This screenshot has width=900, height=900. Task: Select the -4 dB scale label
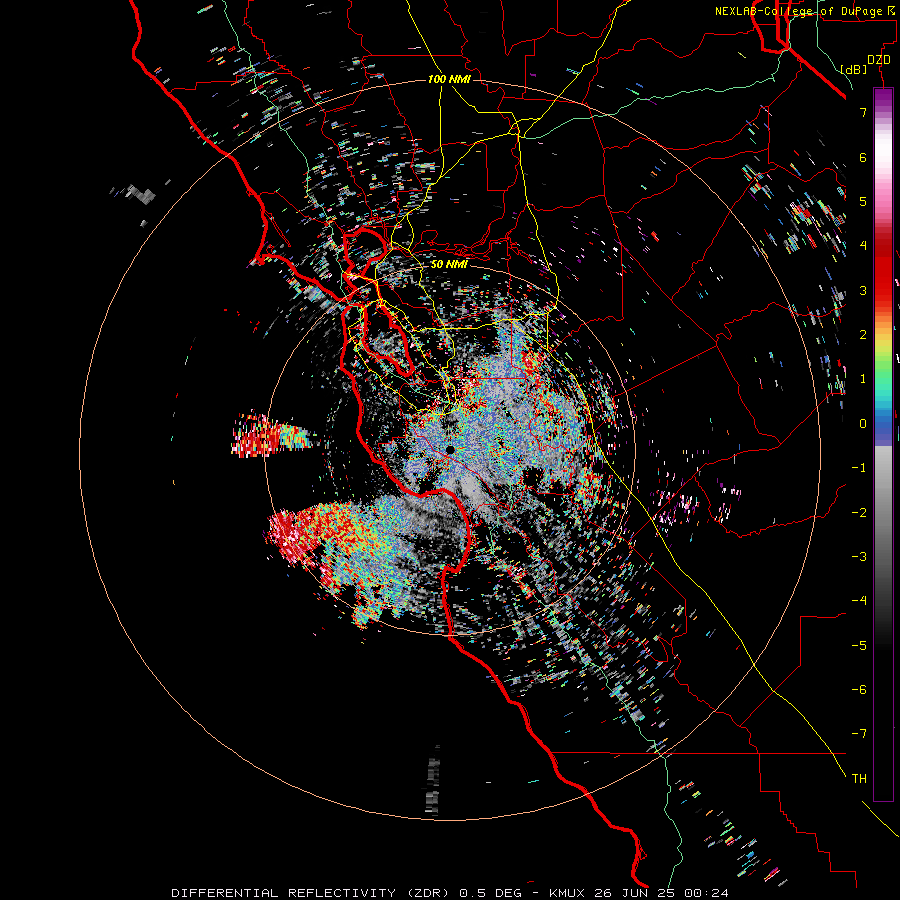coord(859,601)
